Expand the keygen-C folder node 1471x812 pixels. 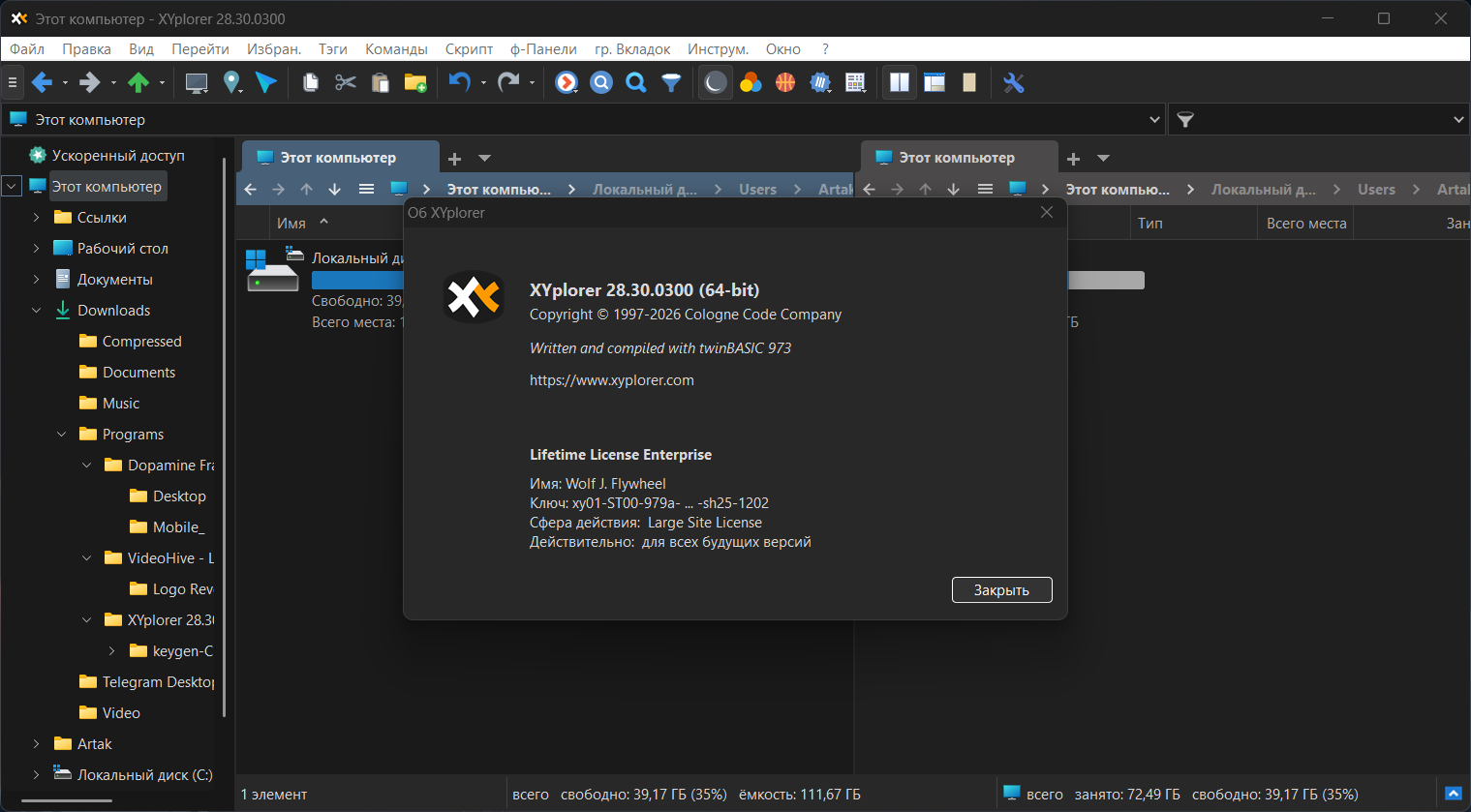tap(111, 651)
